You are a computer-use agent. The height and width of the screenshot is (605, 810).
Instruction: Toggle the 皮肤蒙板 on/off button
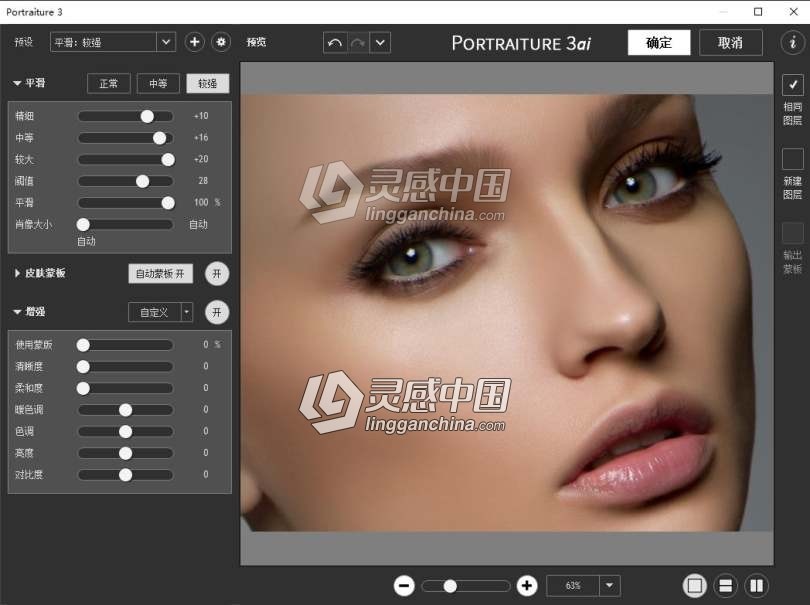coord(217,273)
